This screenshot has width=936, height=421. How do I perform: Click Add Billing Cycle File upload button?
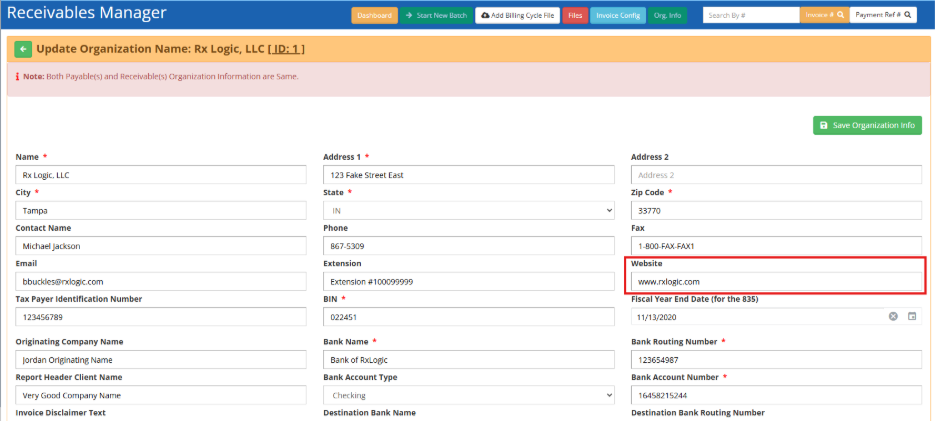tap(517, 15)
